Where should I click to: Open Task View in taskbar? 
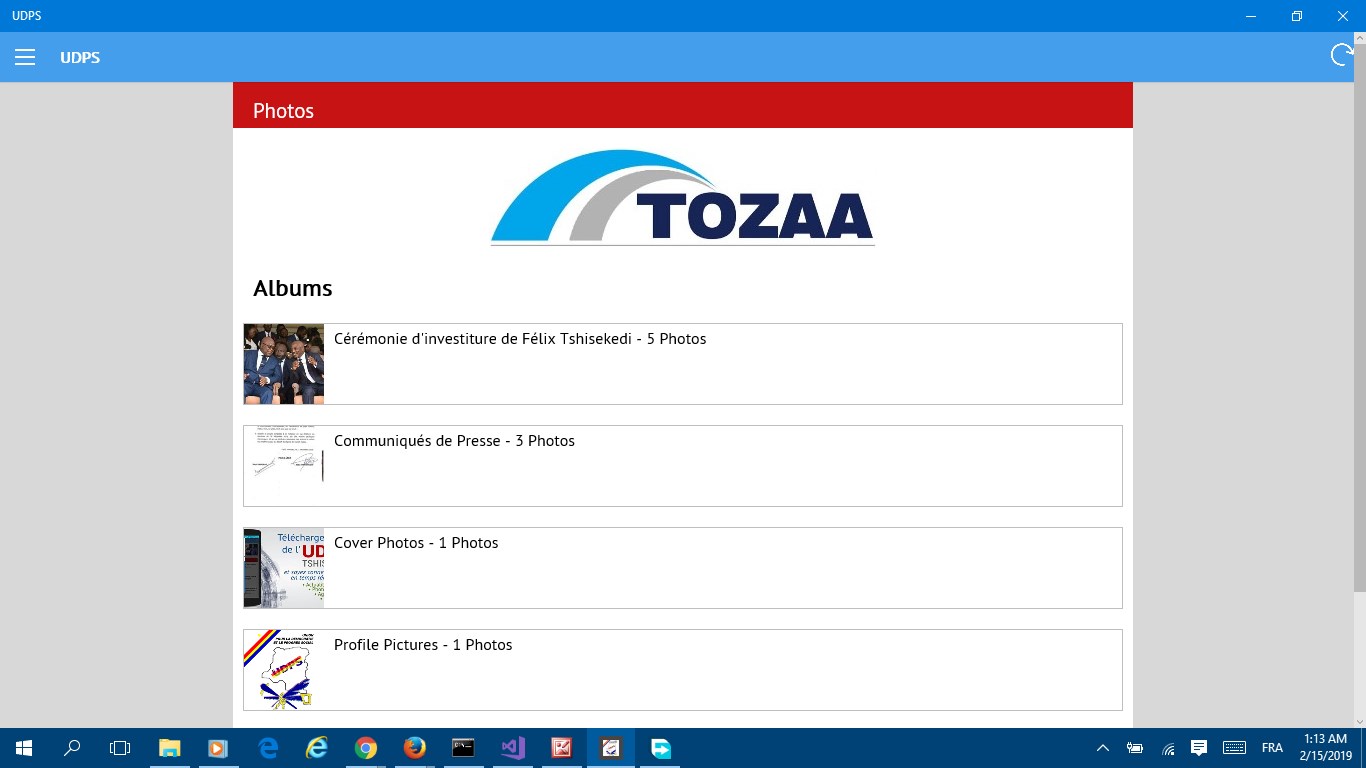(x=120, y=748)
